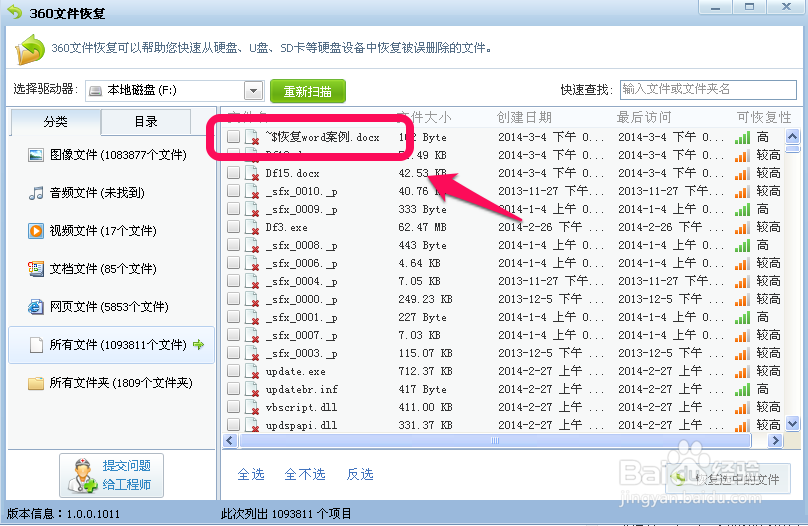Tick checkbox for ~$恢复word案例.docx
Screen dimensions: 808x526
click(x=233, y=137)
